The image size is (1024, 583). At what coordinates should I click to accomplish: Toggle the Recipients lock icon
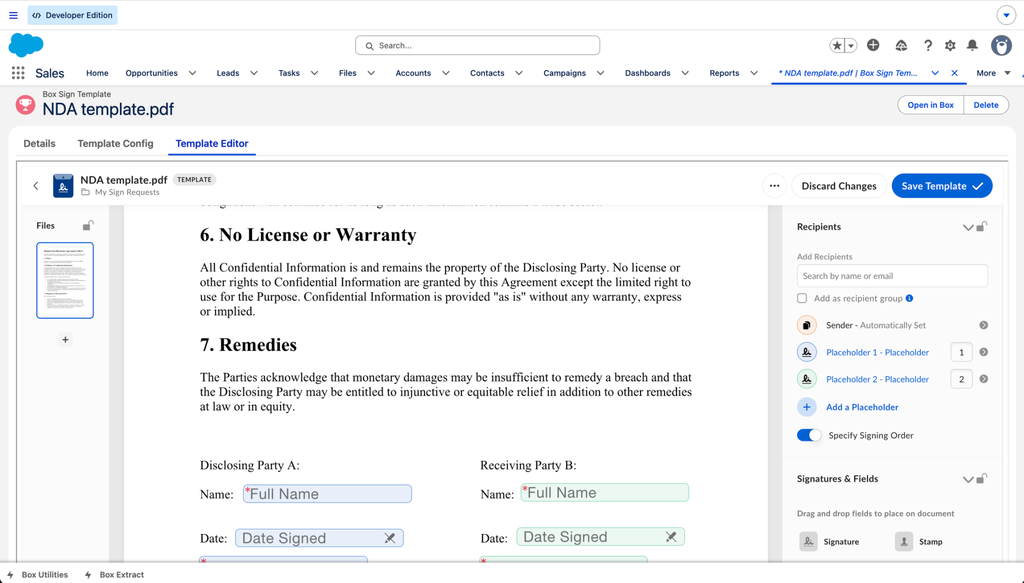coord(982,227)
